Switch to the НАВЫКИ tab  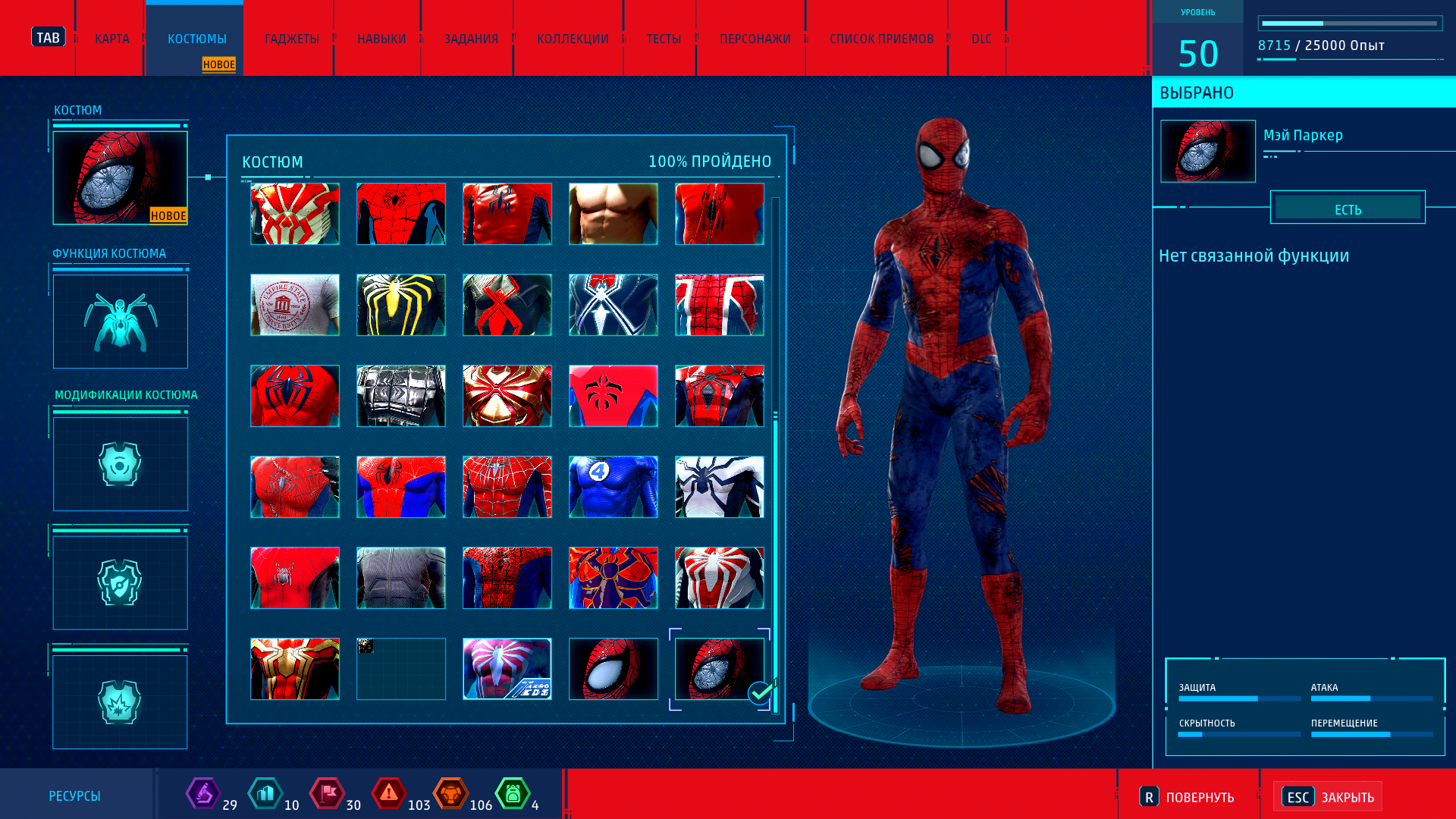(x=381, y=39)
